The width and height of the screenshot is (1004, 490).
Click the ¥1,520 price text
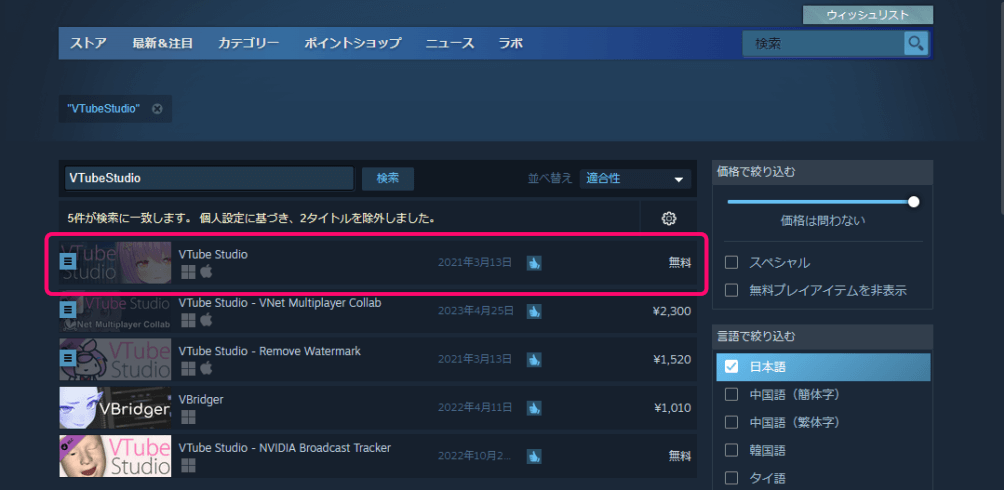coord(672,359)
